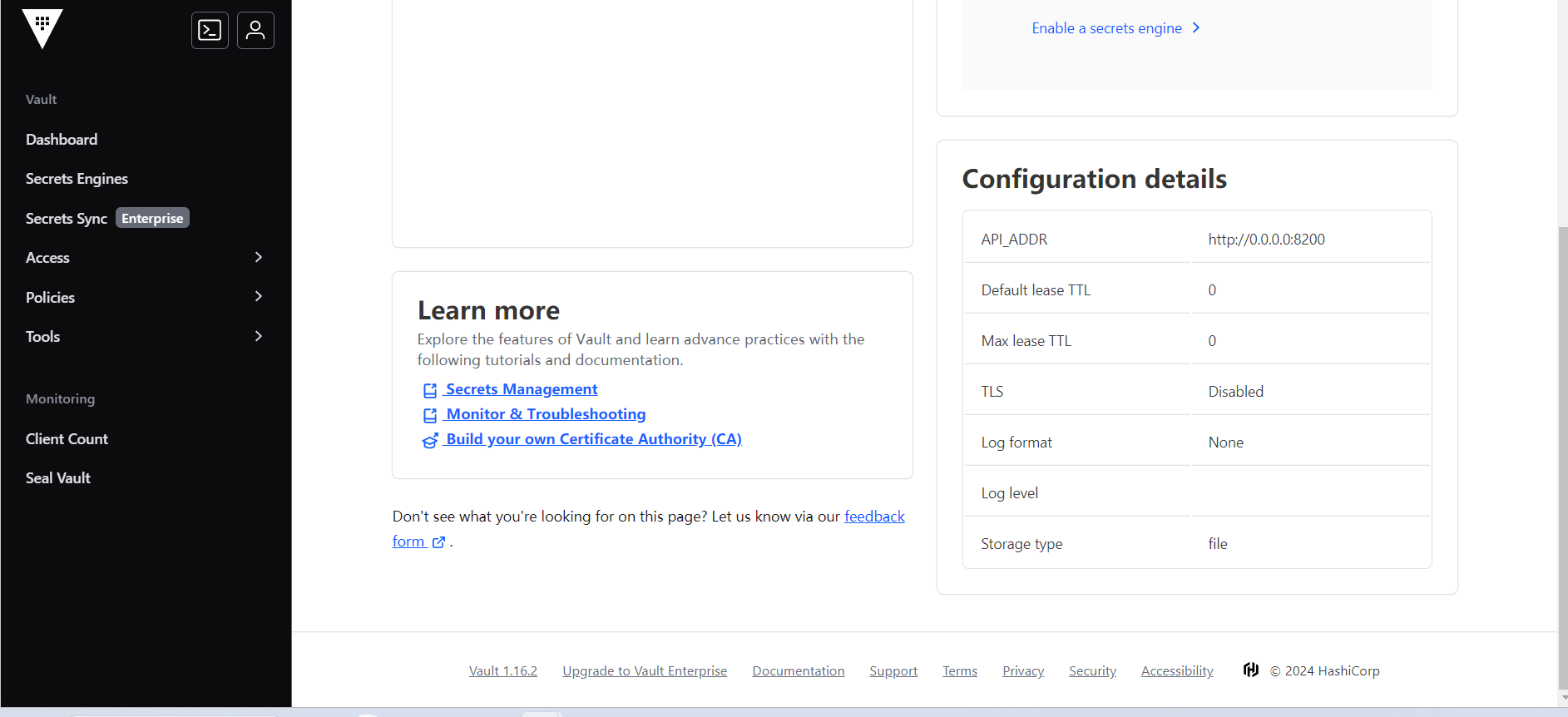
Task: Open Secrets Engines in sidebar
Action: pyautogui.click(x=77, y=179)
